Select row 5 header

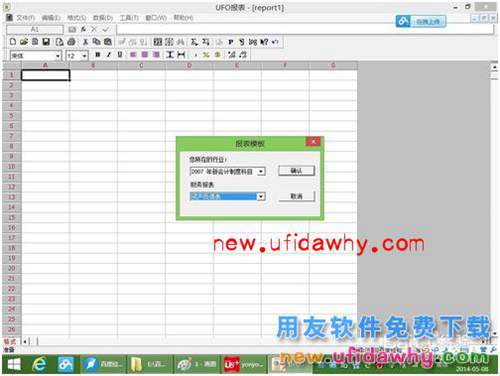click(12, 116)
